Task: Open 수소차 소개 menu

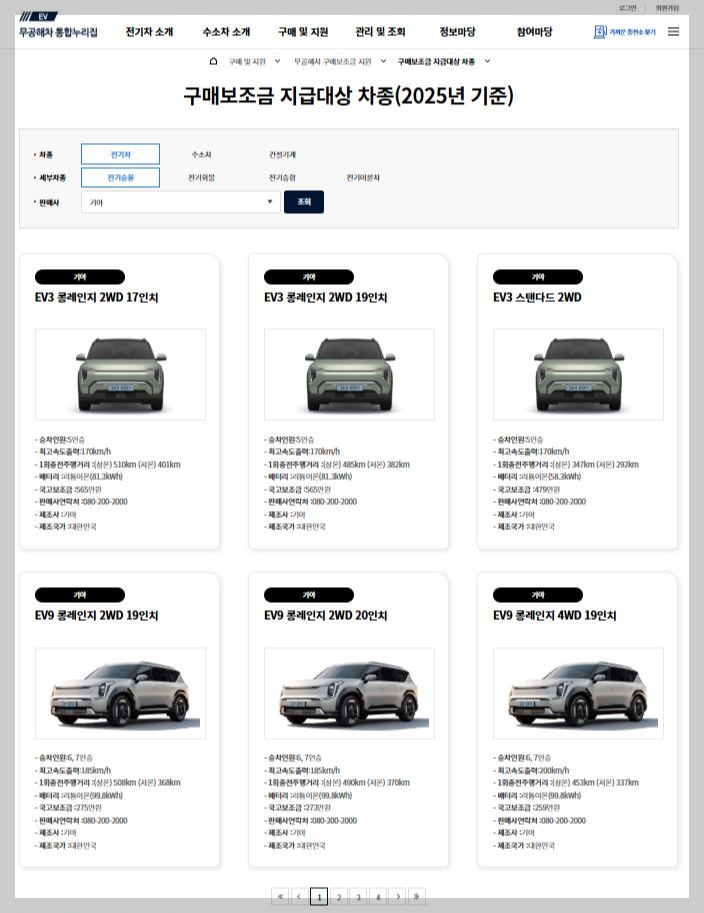Action: 227,32
